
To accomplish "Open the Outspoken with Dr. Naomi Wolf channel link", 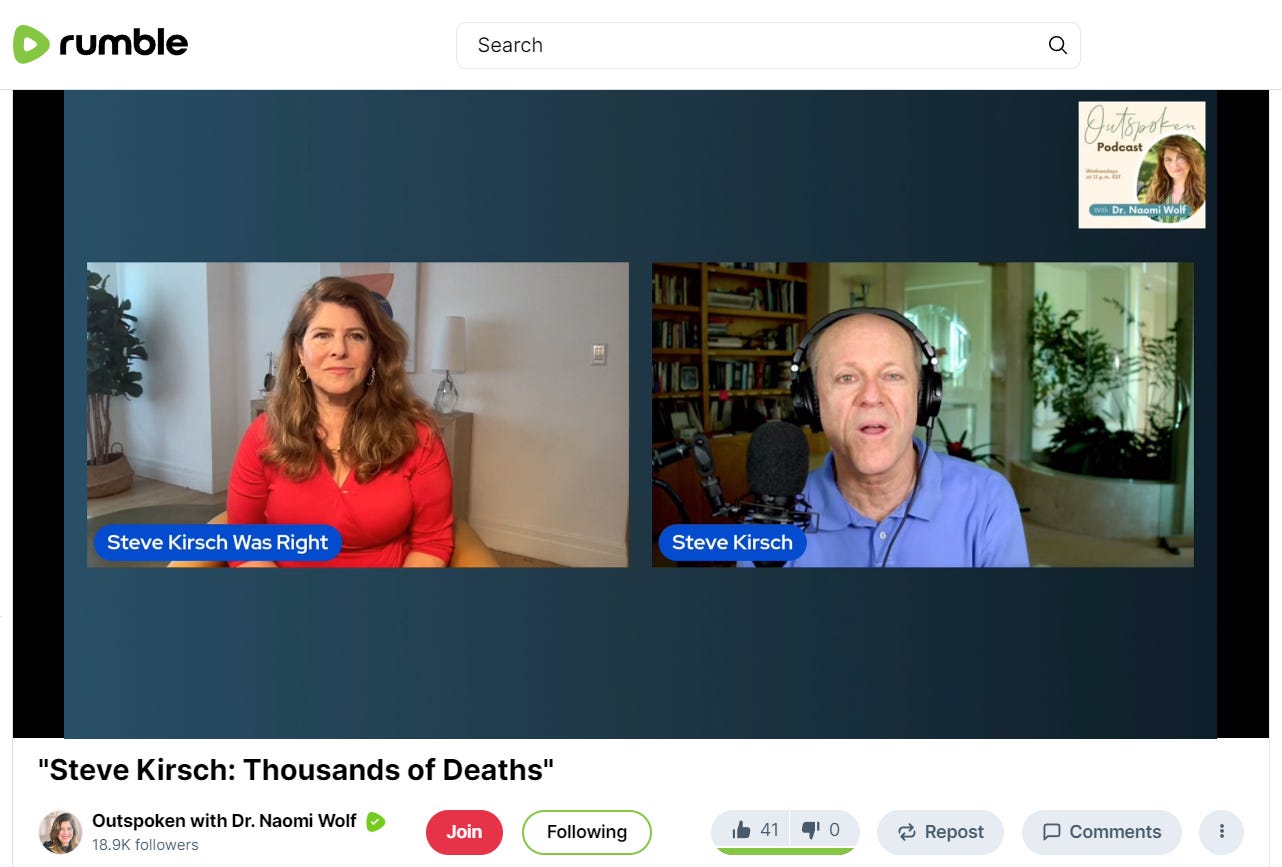I will (x=224, y=820).
